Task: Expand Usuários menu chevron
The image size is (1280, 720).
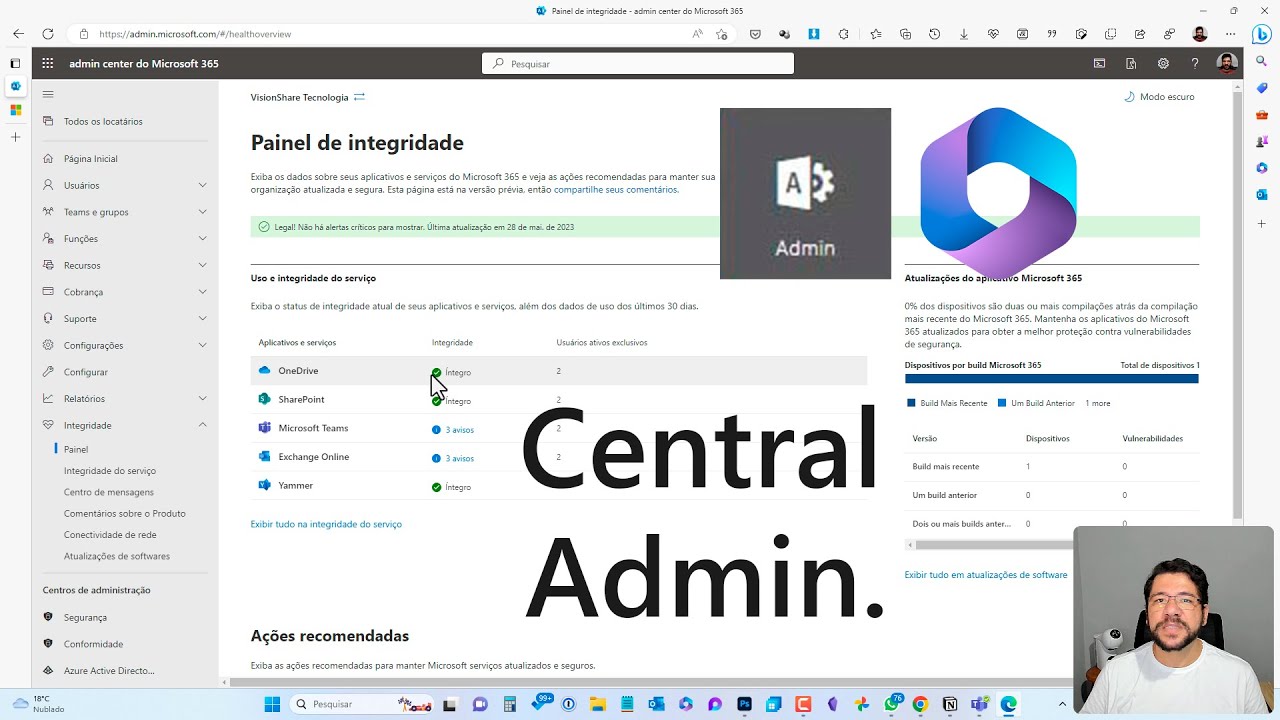Action: point(203,185)
